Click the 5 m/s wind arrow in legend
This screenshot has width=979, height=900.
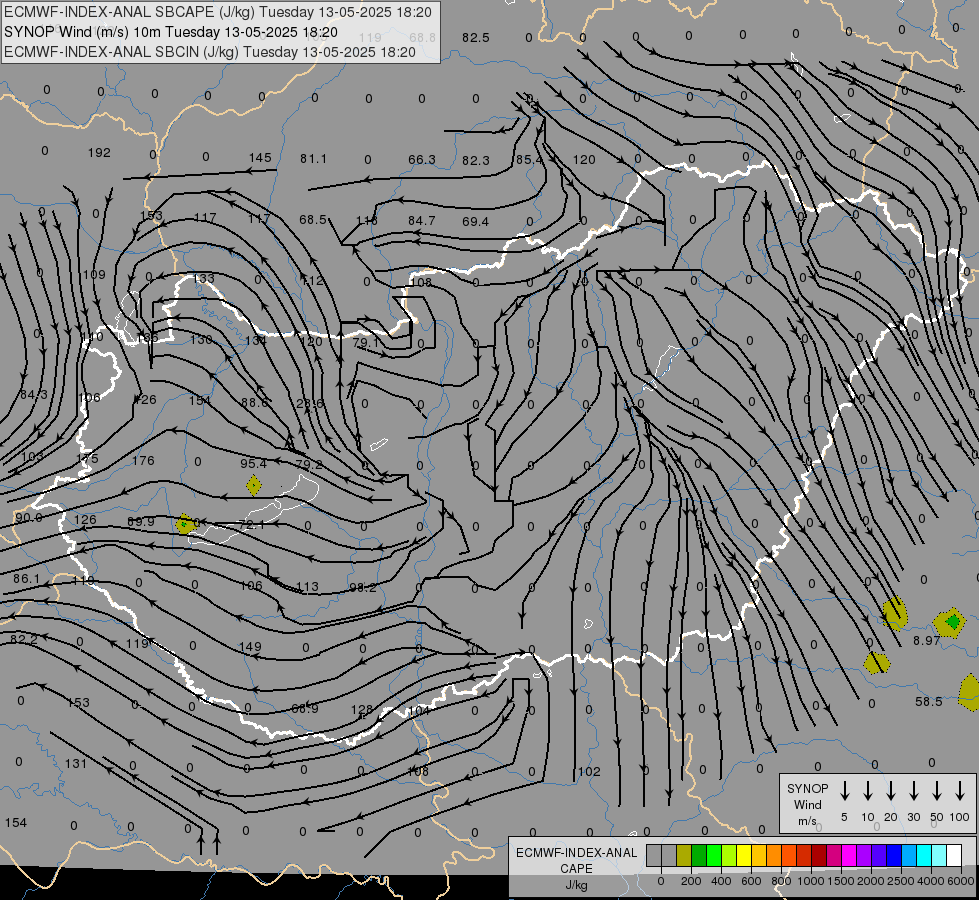[x=844, y=791]
